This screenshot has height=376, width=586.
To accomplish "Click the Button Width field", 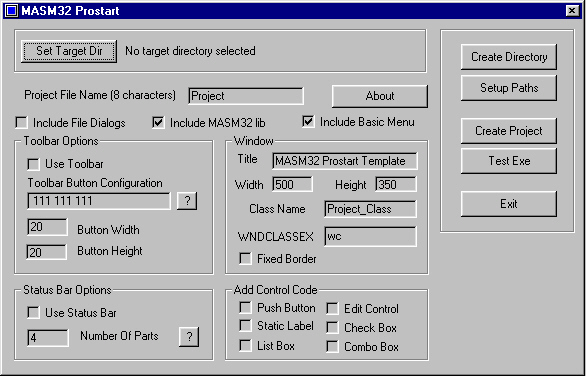I will click(x=47, y=227).
